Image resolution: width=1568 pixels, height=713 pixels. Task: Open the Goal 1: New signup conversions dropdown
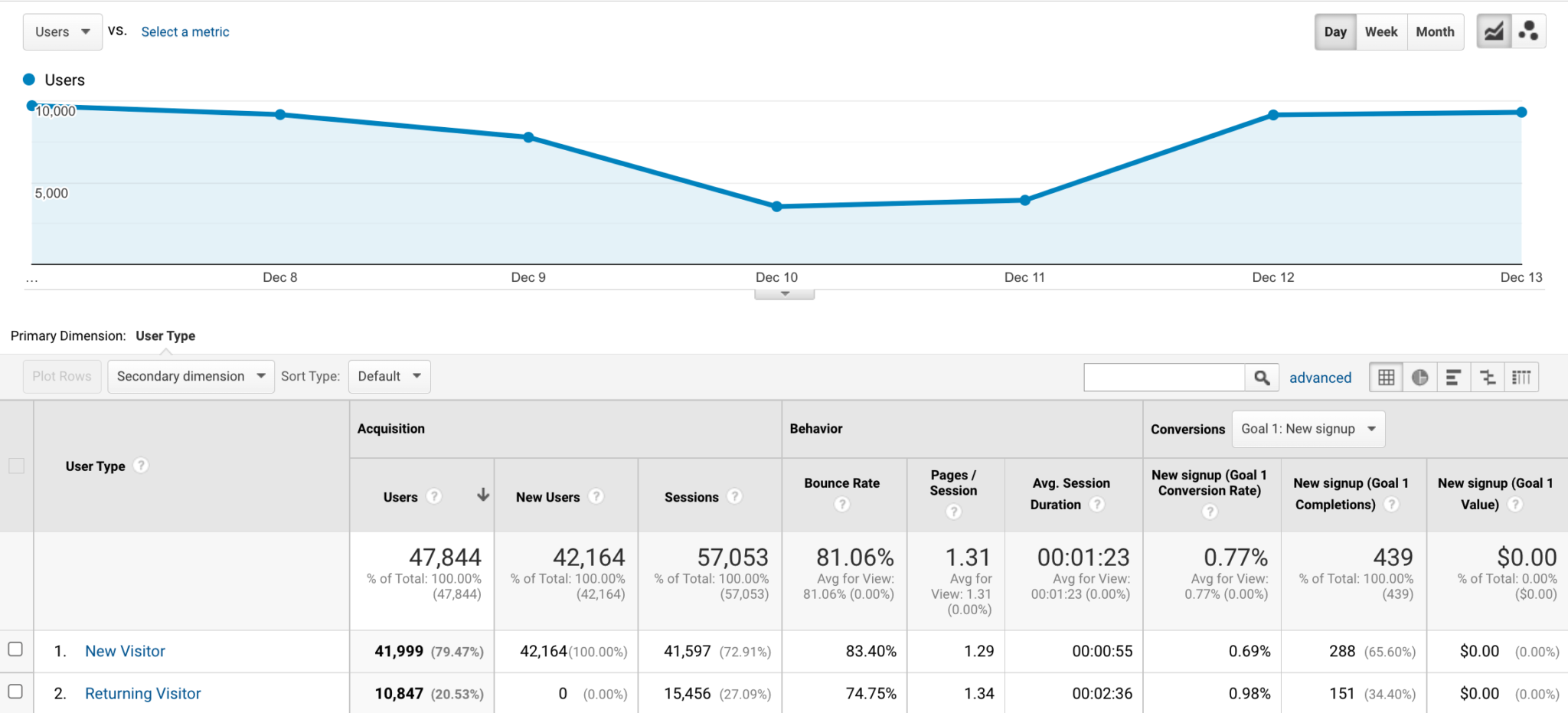(1308, 429)
